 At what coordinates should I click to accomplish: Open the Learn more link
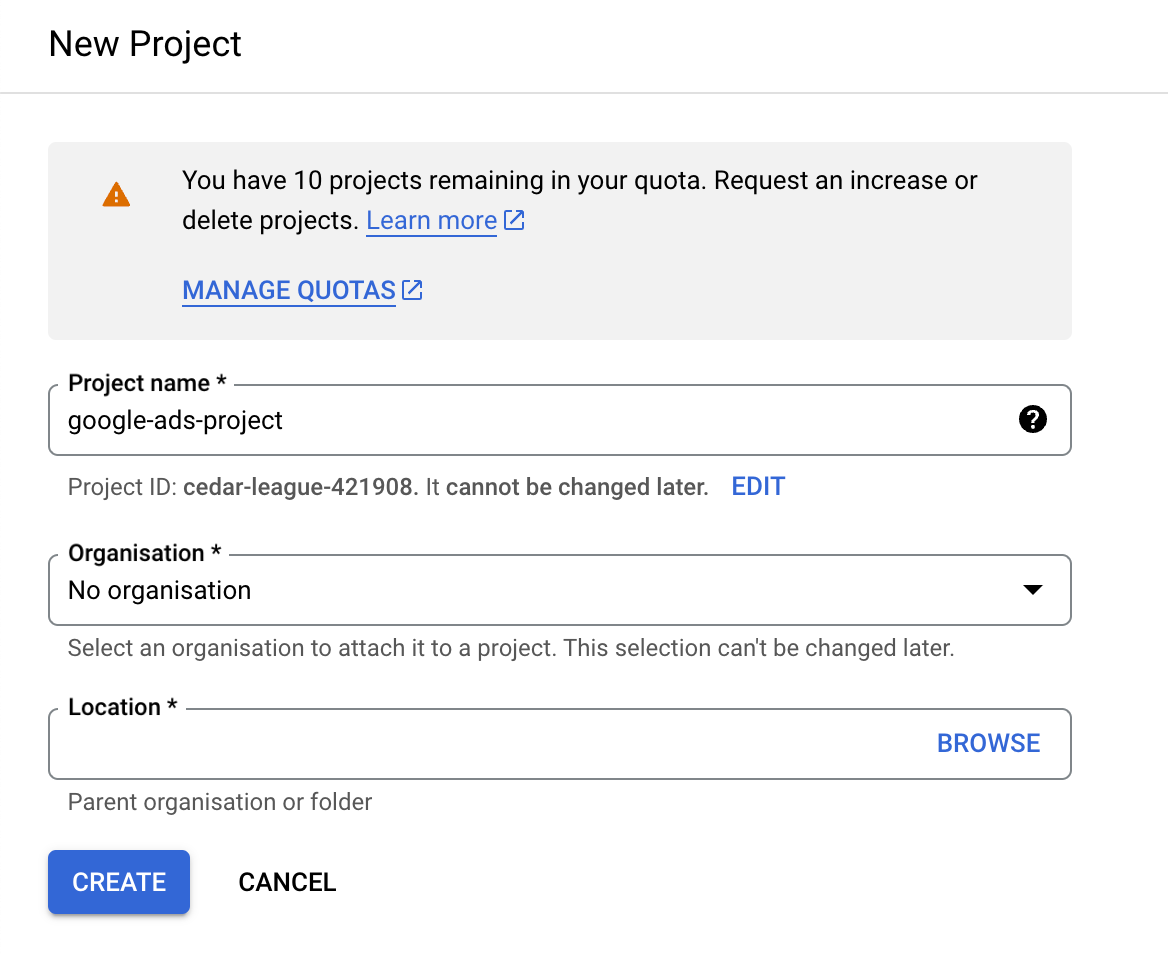(431, 220)
